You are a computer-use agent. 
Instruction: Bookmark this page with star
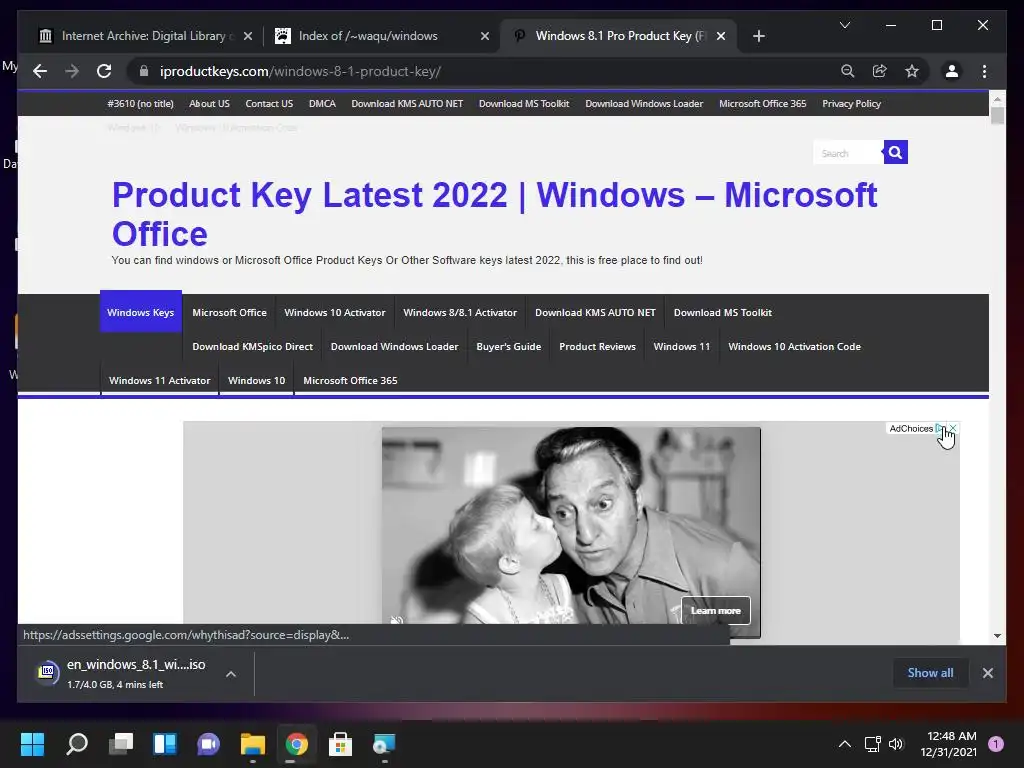pos(912,71)
